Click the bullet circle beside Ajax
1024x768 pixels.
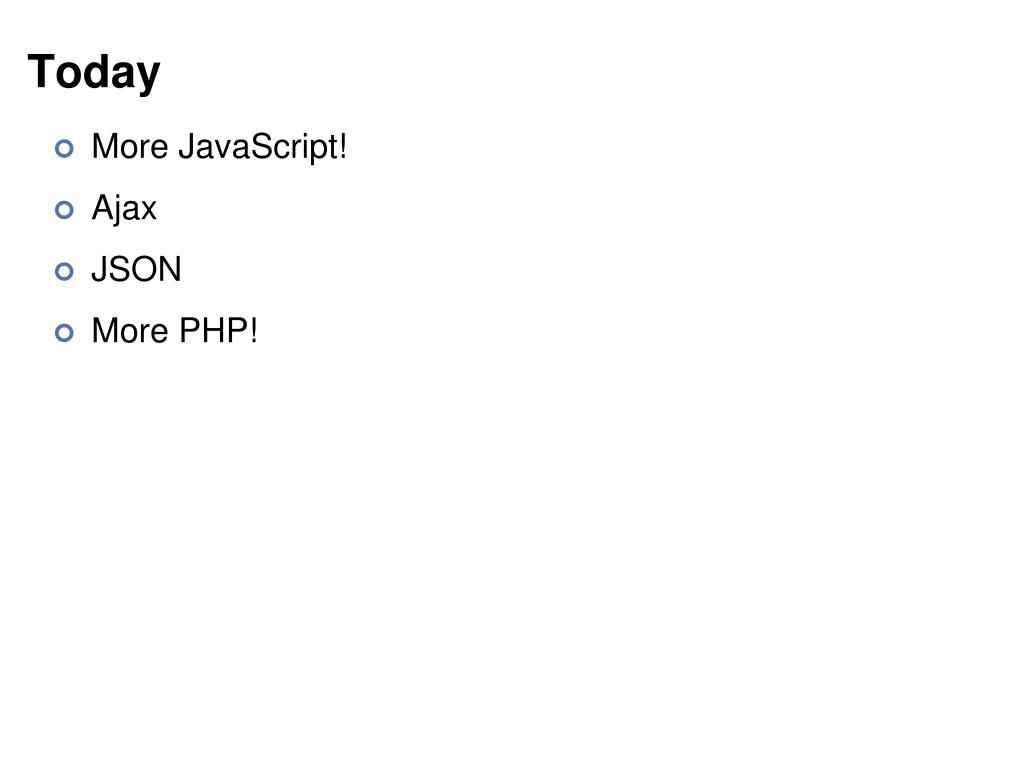[x=64, y=210]
